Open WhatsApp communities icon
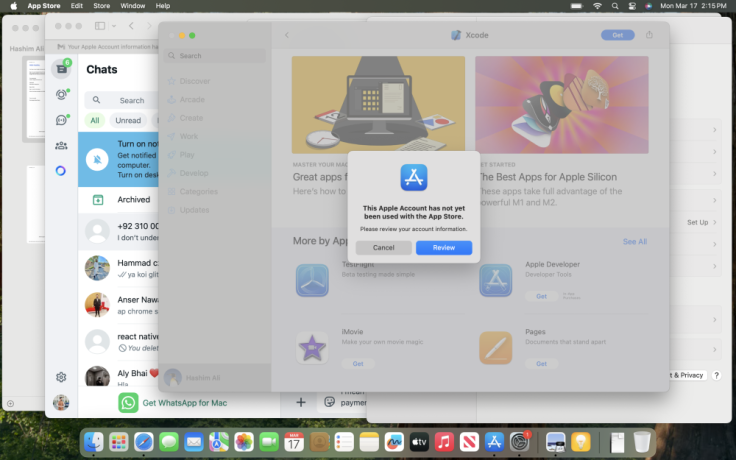This screenshot has width=736, height=460. pyautogui.click(x=61, y=146)
